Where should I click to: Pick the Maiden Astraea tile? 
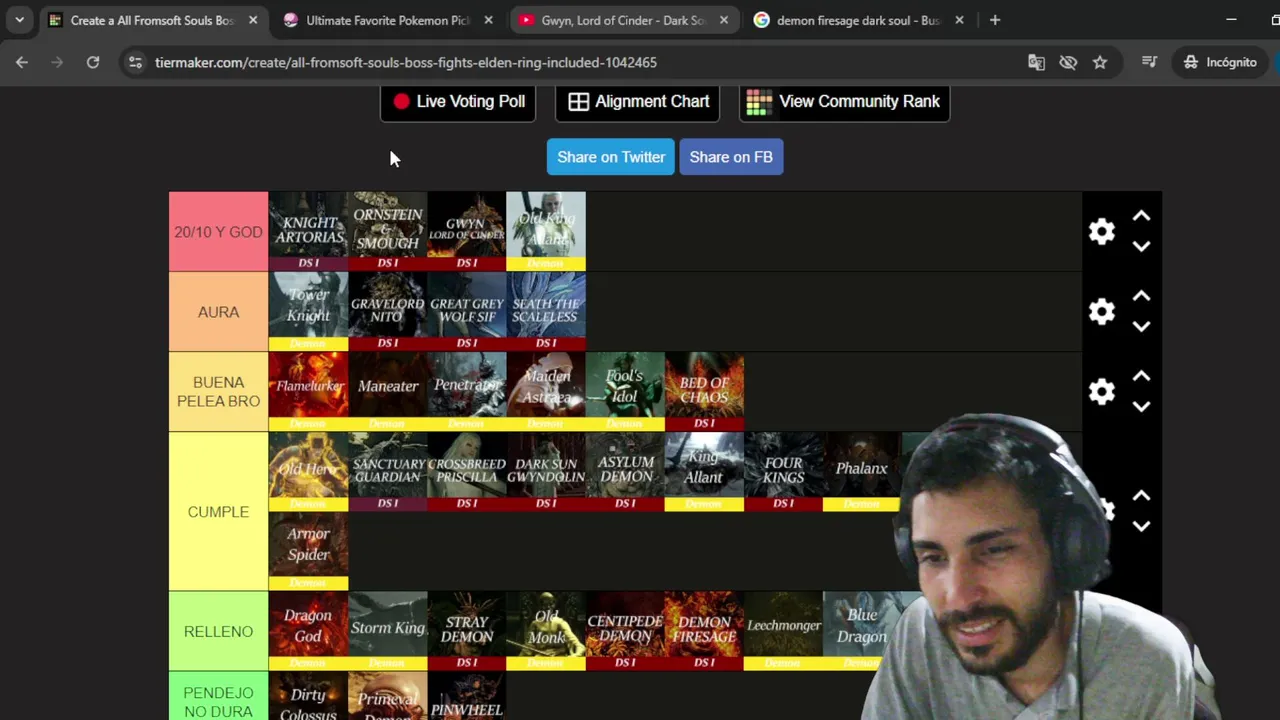click(x=545, y=391)
